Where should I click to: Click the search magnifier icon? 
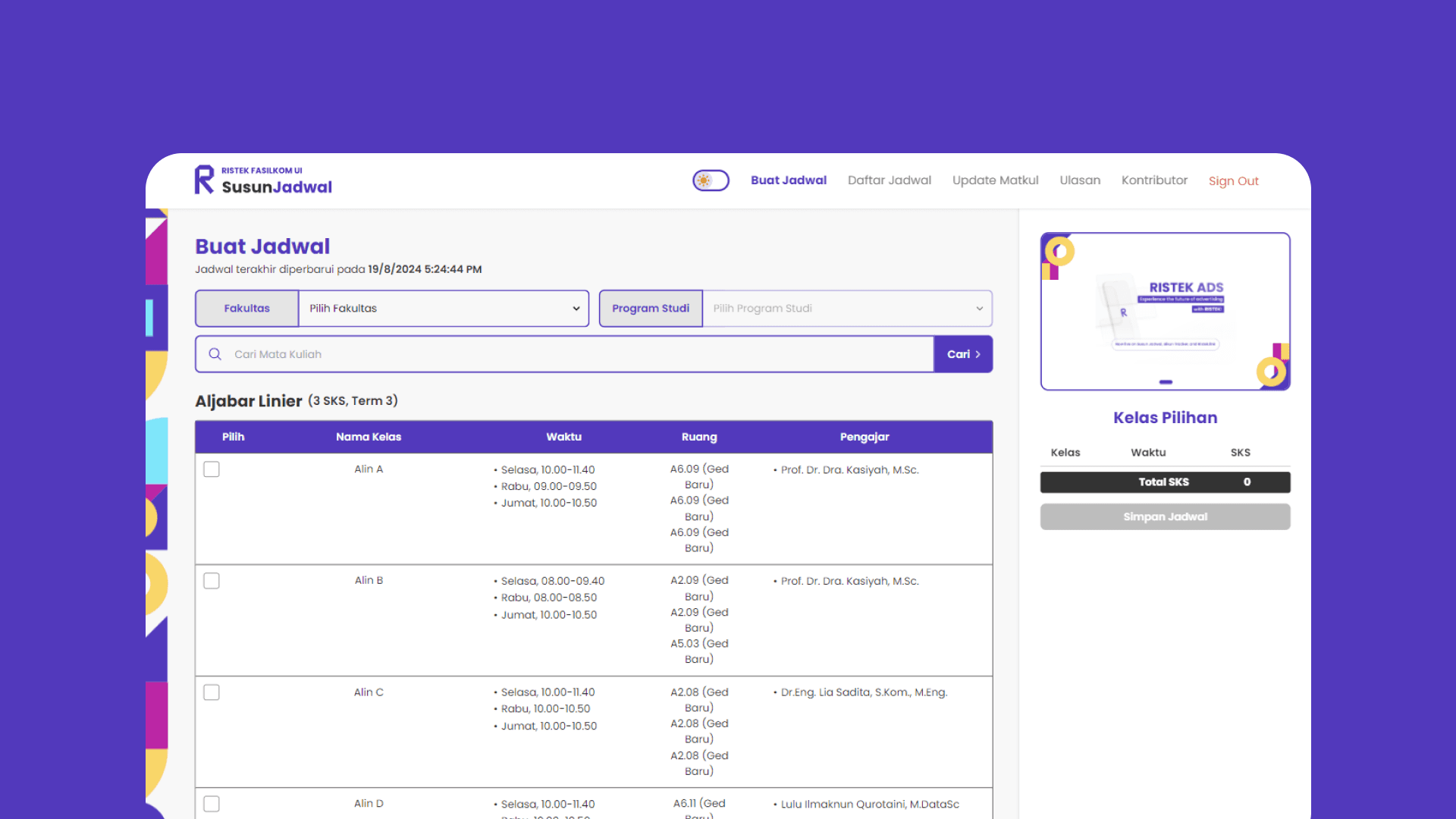tap(215, 354)
